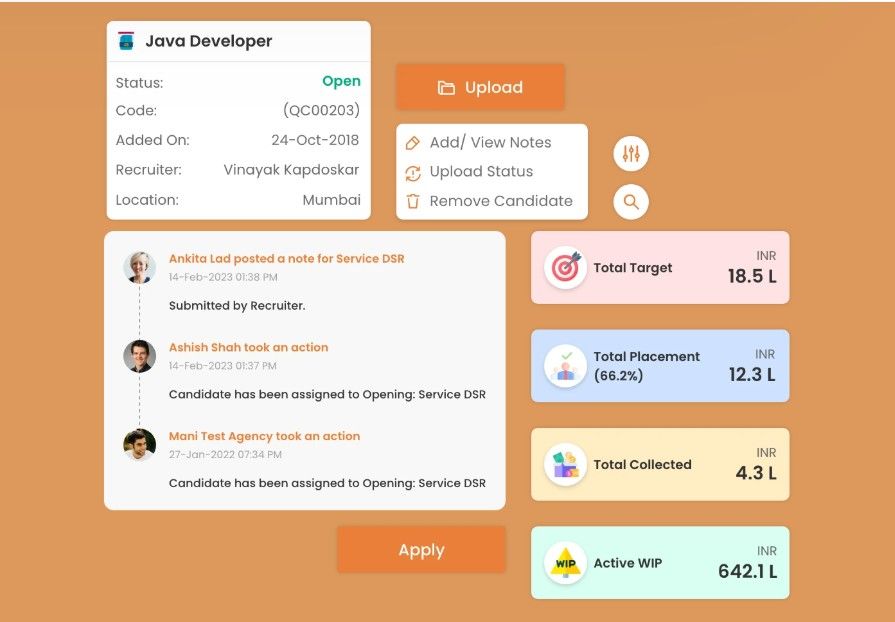Click the trash icon beside Remove Candidate
Screen dimensions: 895x622
413,201
